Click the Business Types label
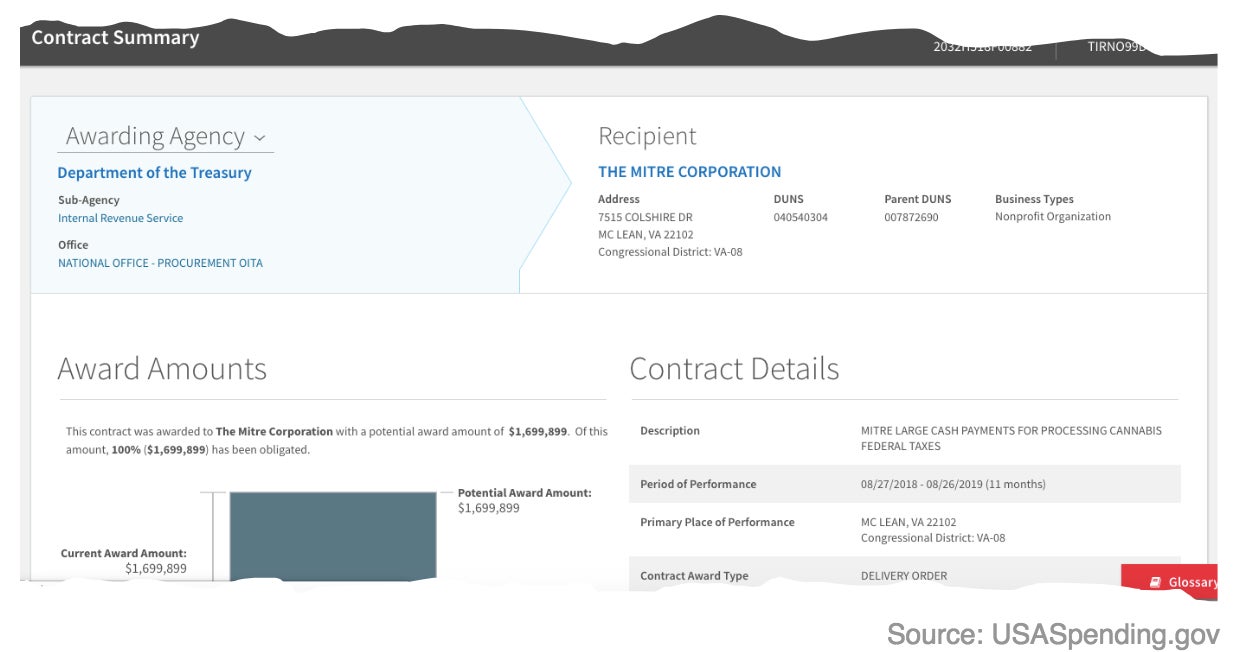Viewport: 1240px width, 652px height. click(x=1034, y=199)
